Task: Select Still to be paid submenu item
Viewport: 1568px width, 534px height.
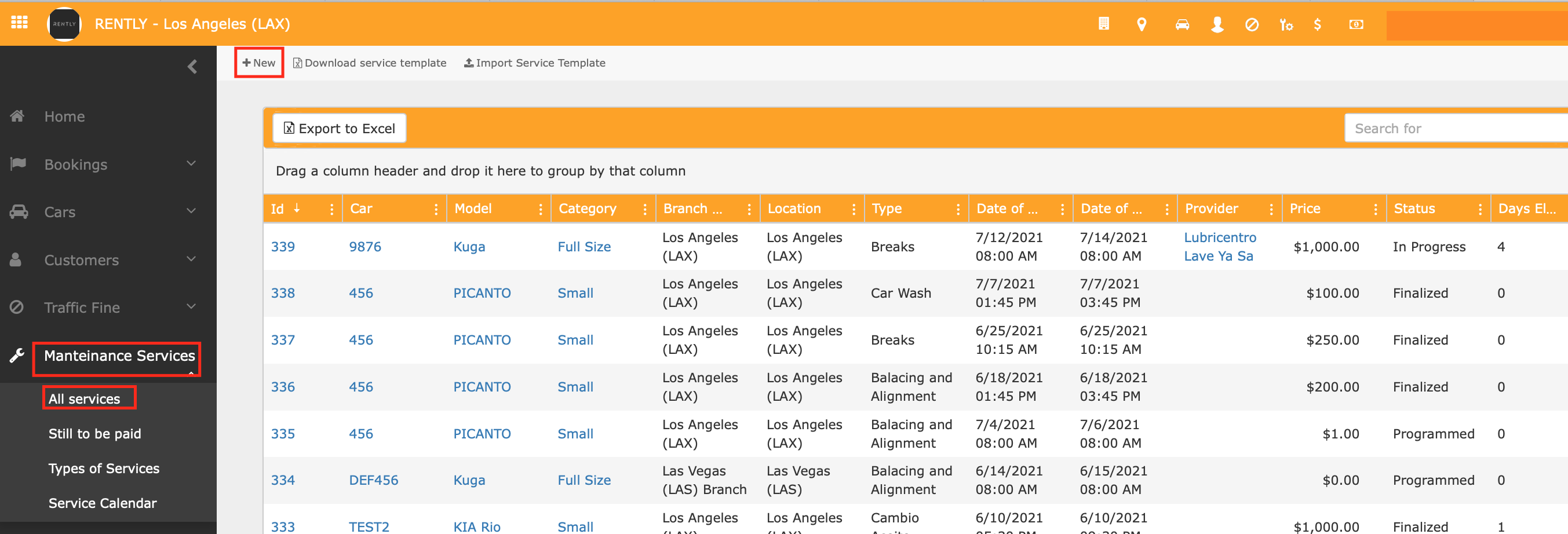Action: 95,434
